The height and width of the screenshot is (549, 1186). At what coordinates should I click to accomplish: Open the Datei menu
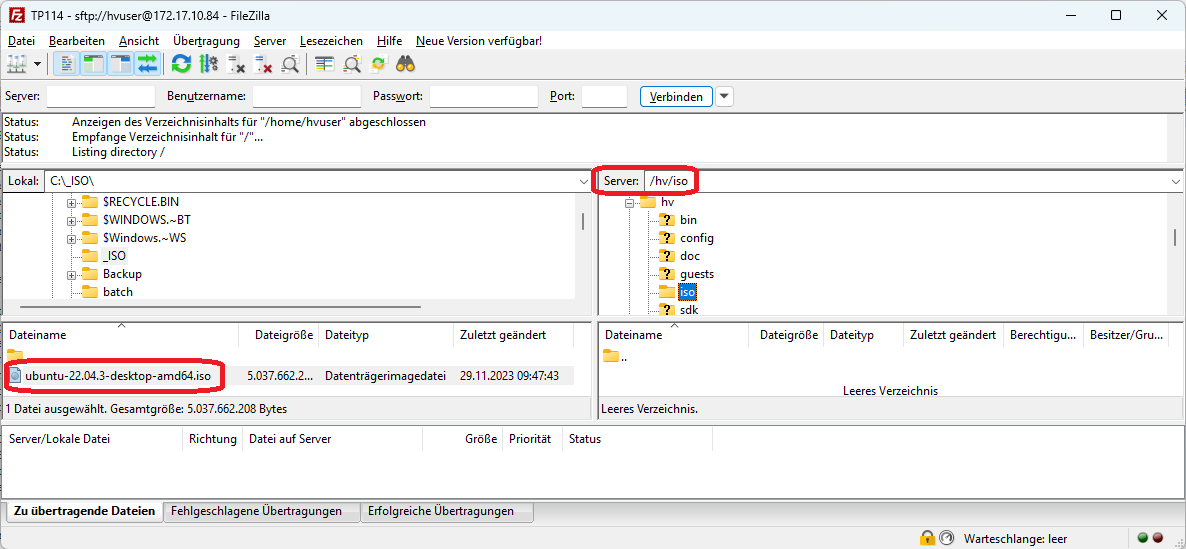point(21,41)
